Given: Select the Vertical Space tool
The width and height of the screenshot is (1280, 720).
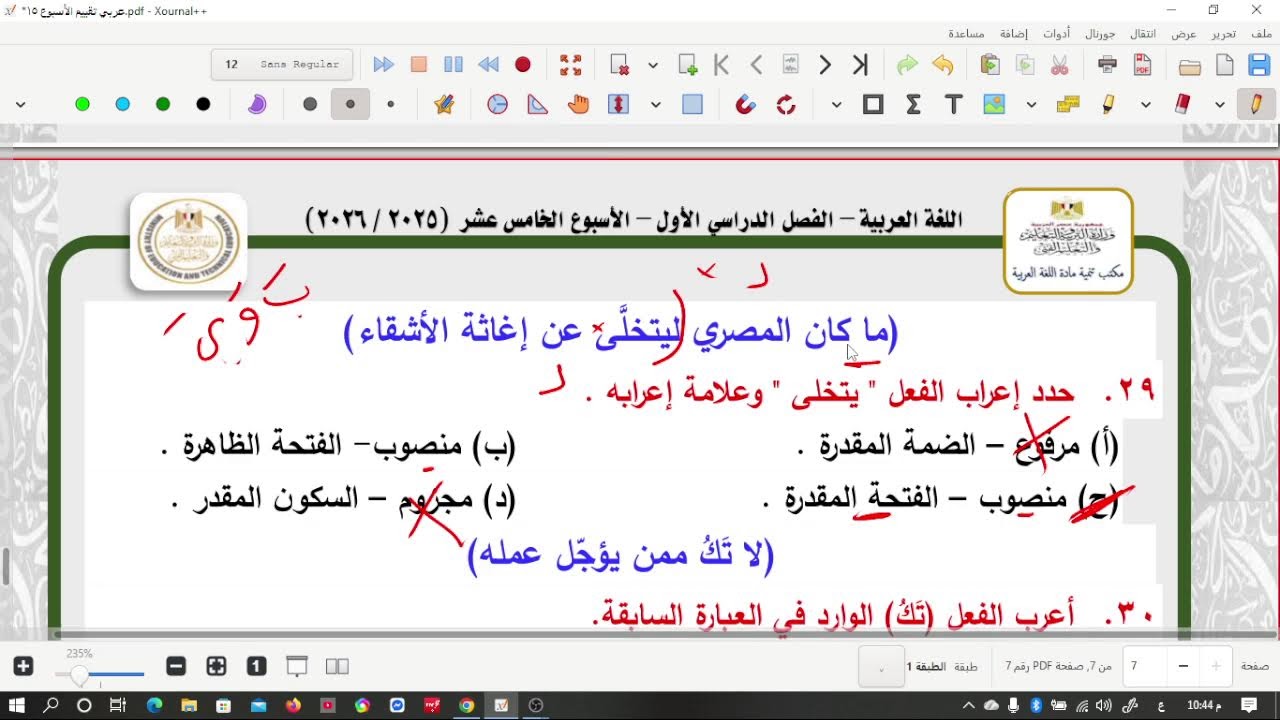Looking at the screenshot, I should point(618,104).
